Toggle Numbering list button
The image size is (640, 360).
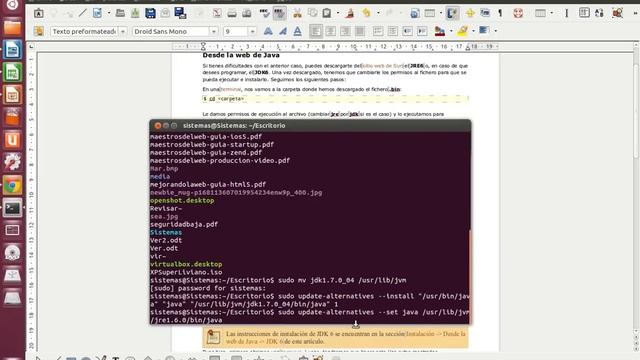[x=378, y=31]
